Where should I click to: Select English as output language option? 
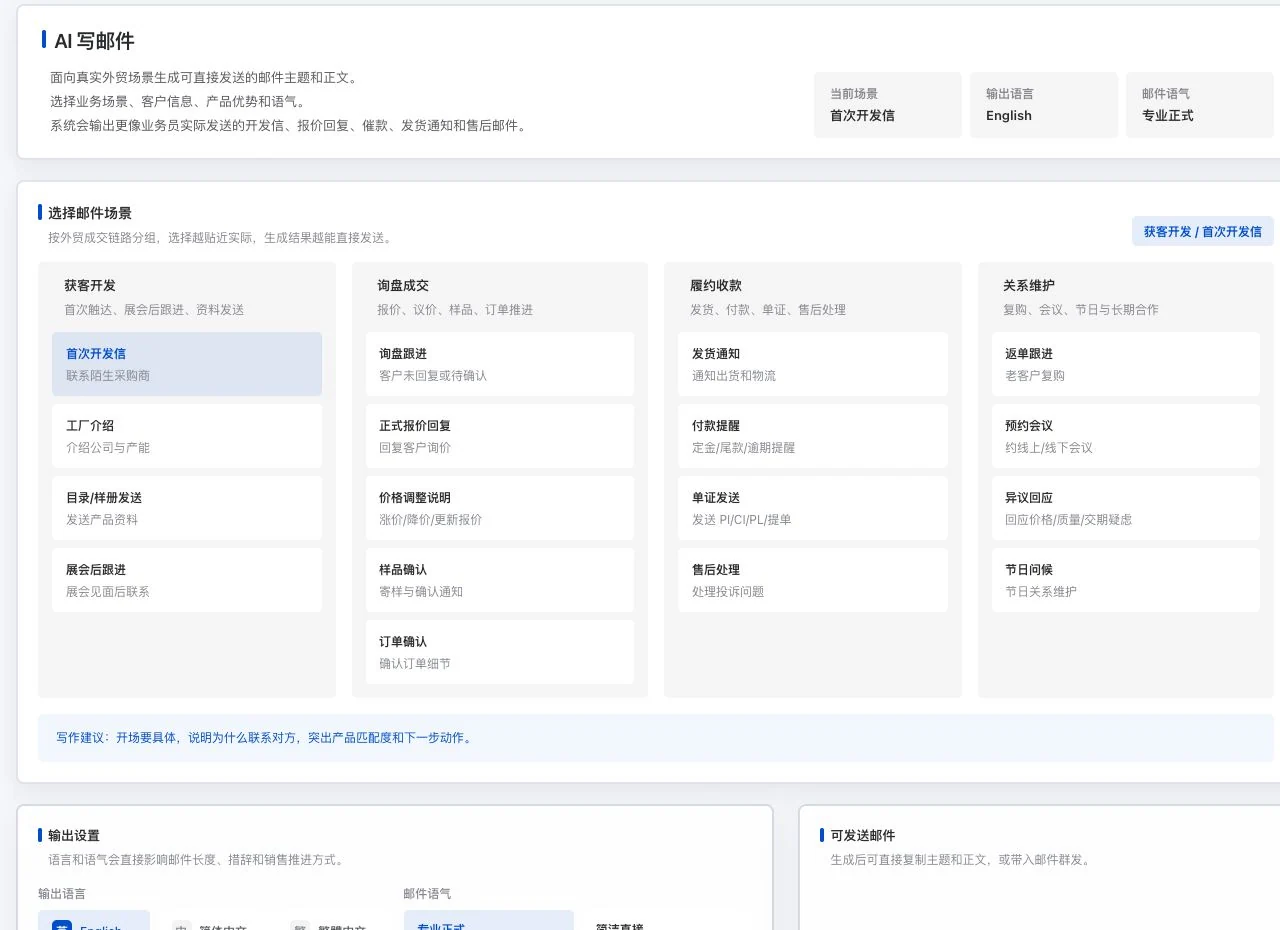click(94, 921)
